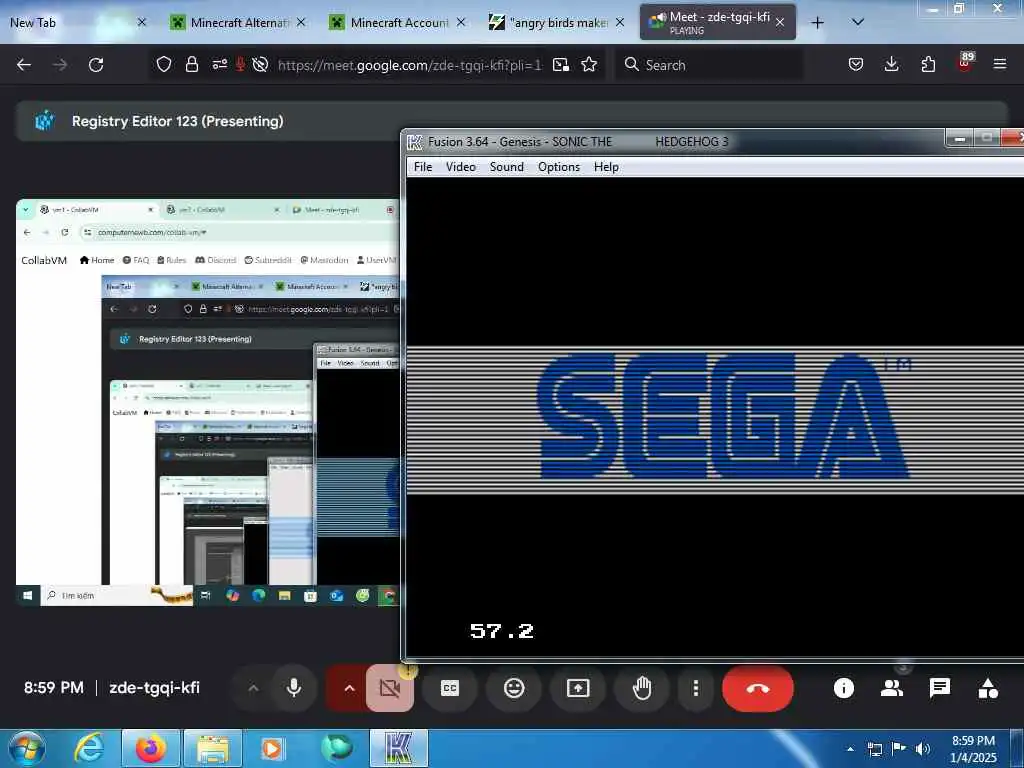The width and height of the screenshot is (1024, 768).
Task: Click the blocked autoplay icon in address bar
Action: click(x=261, y=64)
